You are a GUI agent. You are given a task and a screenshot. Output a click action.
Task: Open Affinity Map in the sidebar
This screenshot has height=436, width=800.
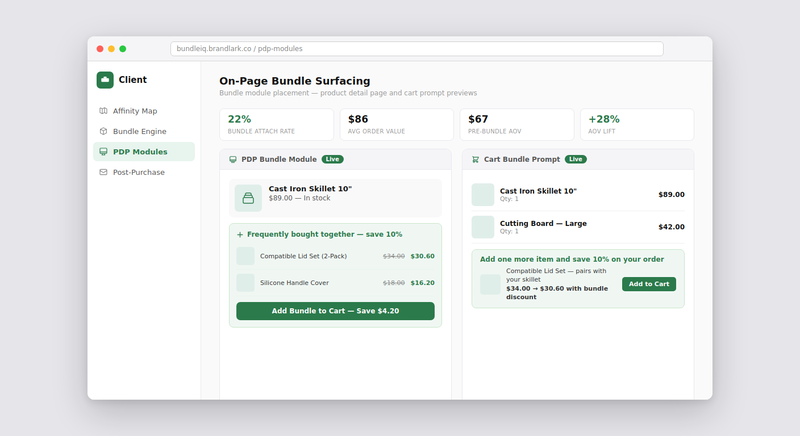(x=144, y=111)
